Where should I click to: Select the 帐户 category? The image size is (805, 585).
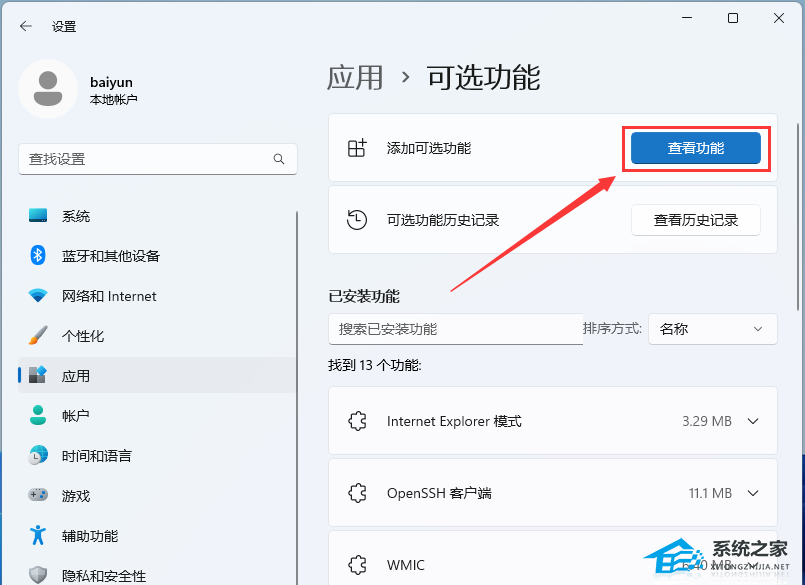point(157,415)
